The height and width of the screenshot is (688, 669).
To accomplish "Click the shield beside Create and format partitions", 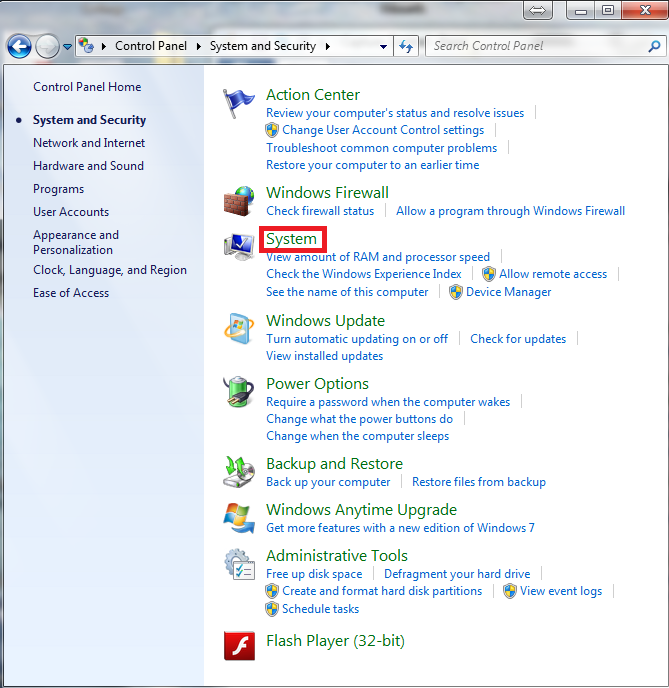I will [x=272, y=591].
